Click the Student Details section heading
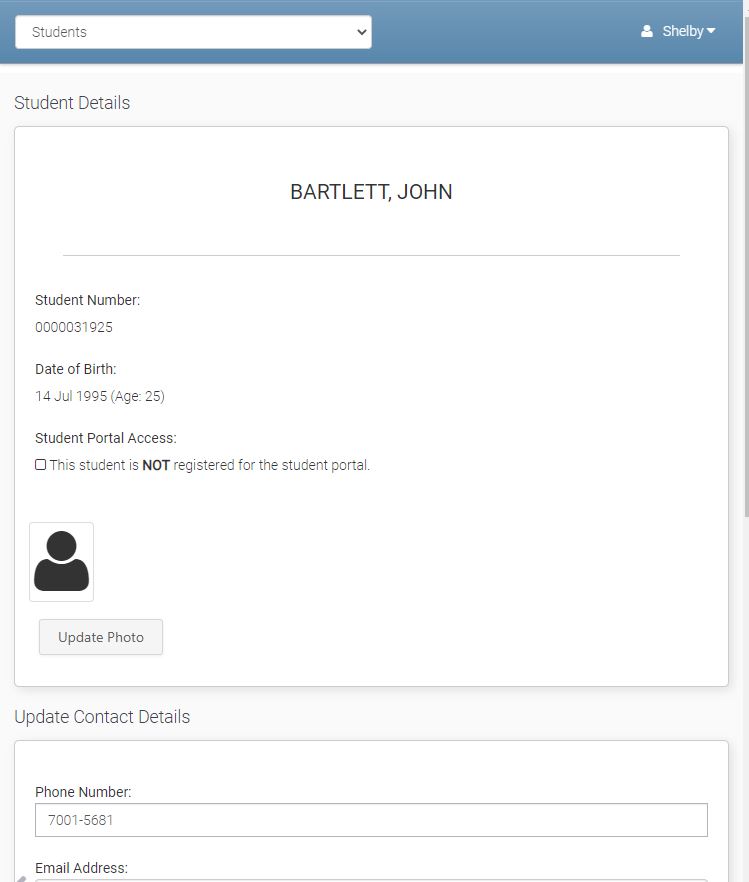Viewport: 749px width, 882px height. pos(72,103)
